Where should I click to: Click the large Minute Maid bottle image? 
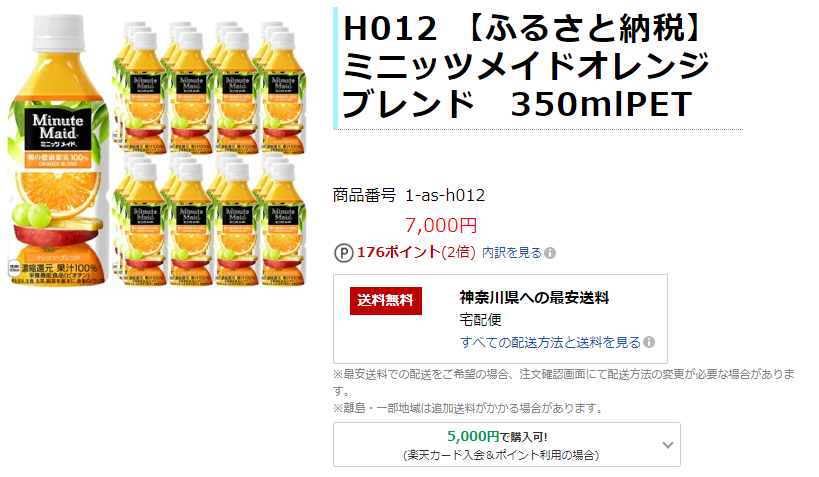[x=57, y=150]
